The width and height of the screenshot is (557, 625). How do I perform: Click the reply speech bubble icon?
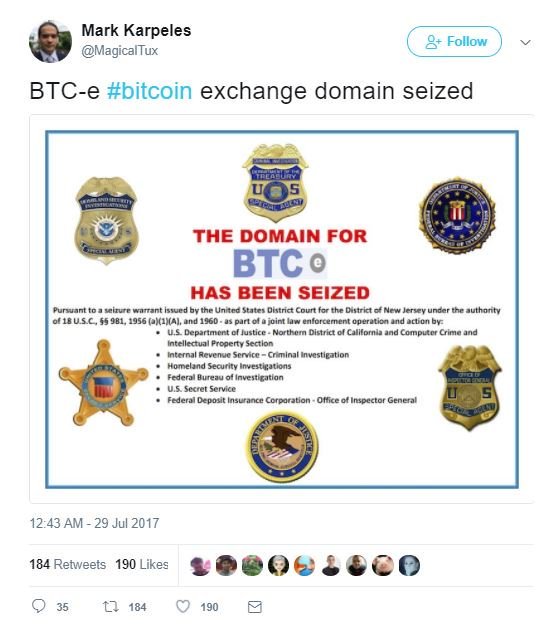tap(39, 606)
